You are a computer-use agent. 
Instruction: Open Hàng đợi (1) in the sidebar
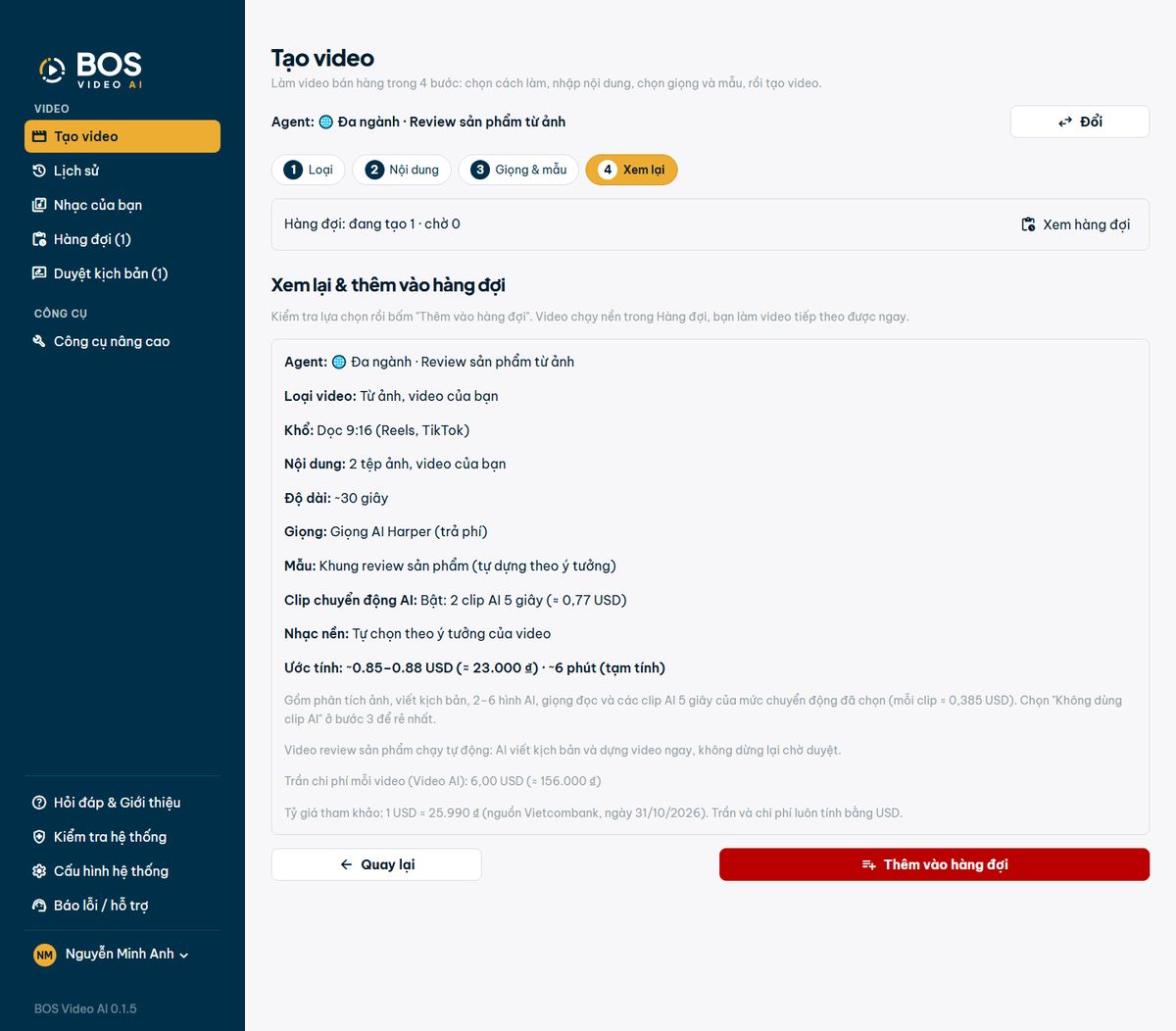122,239
